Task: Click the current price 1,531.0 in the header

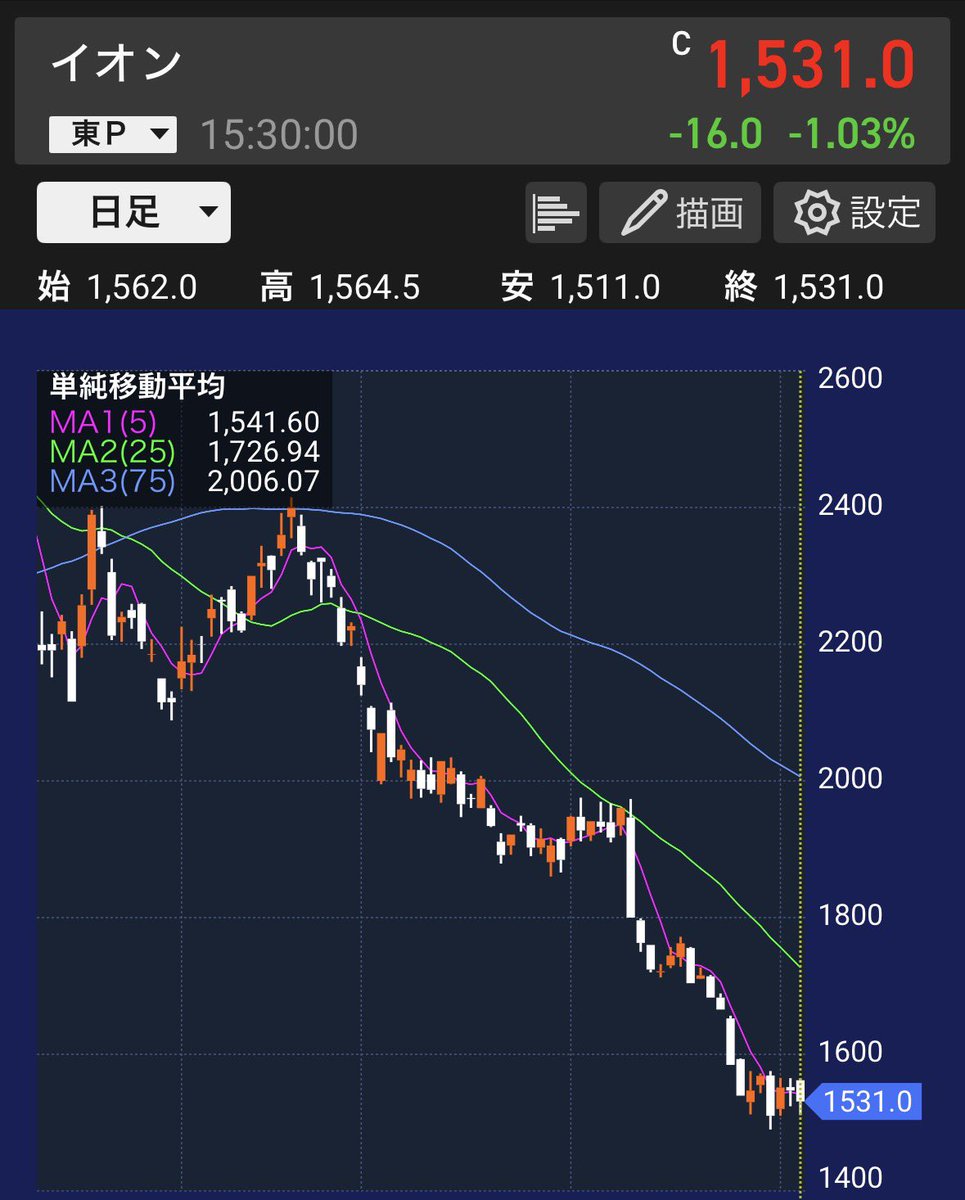Action: (811, 65)
